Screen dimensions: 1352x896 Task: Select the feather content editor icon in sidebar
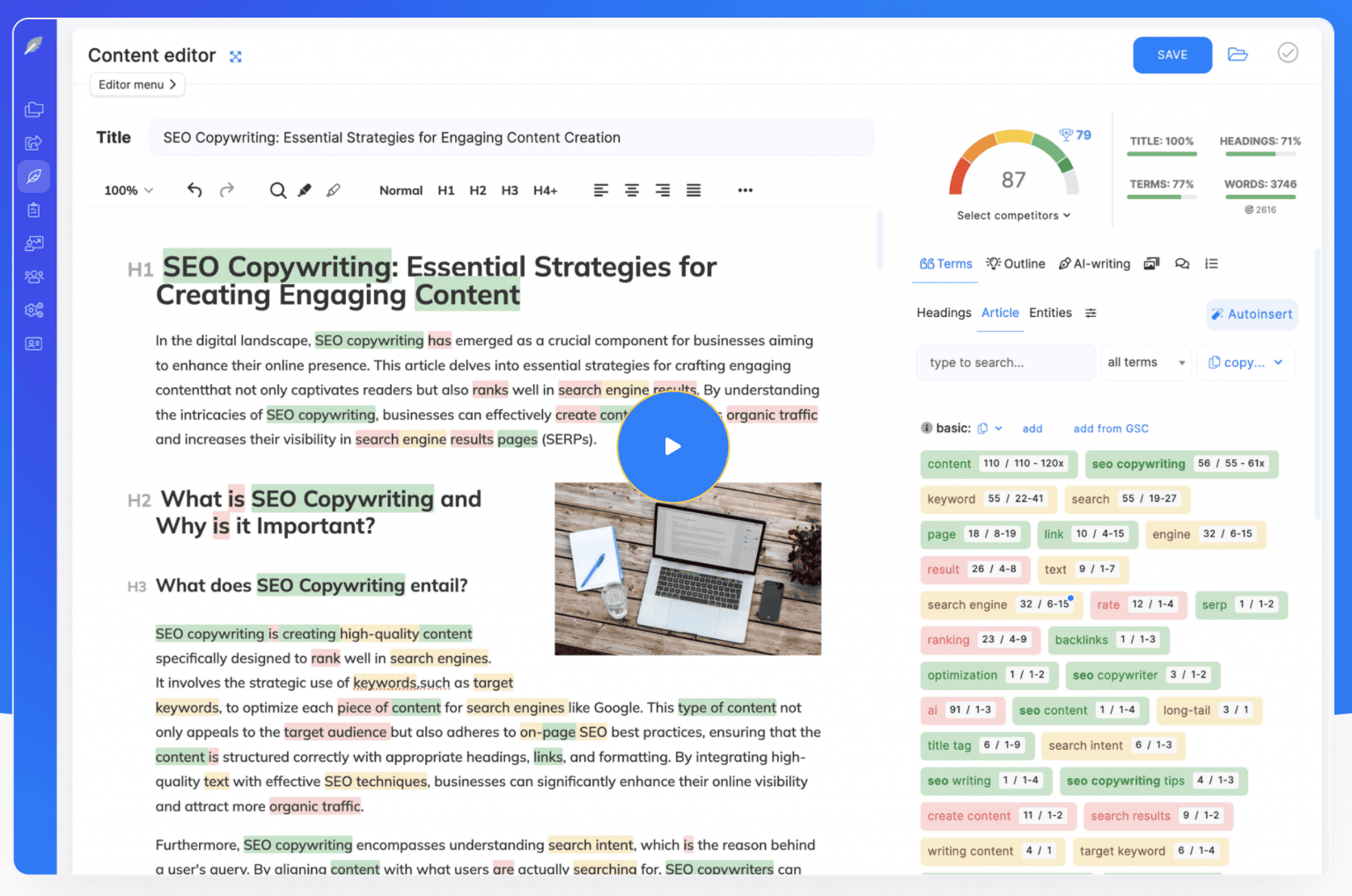click(x=33, y=176)
